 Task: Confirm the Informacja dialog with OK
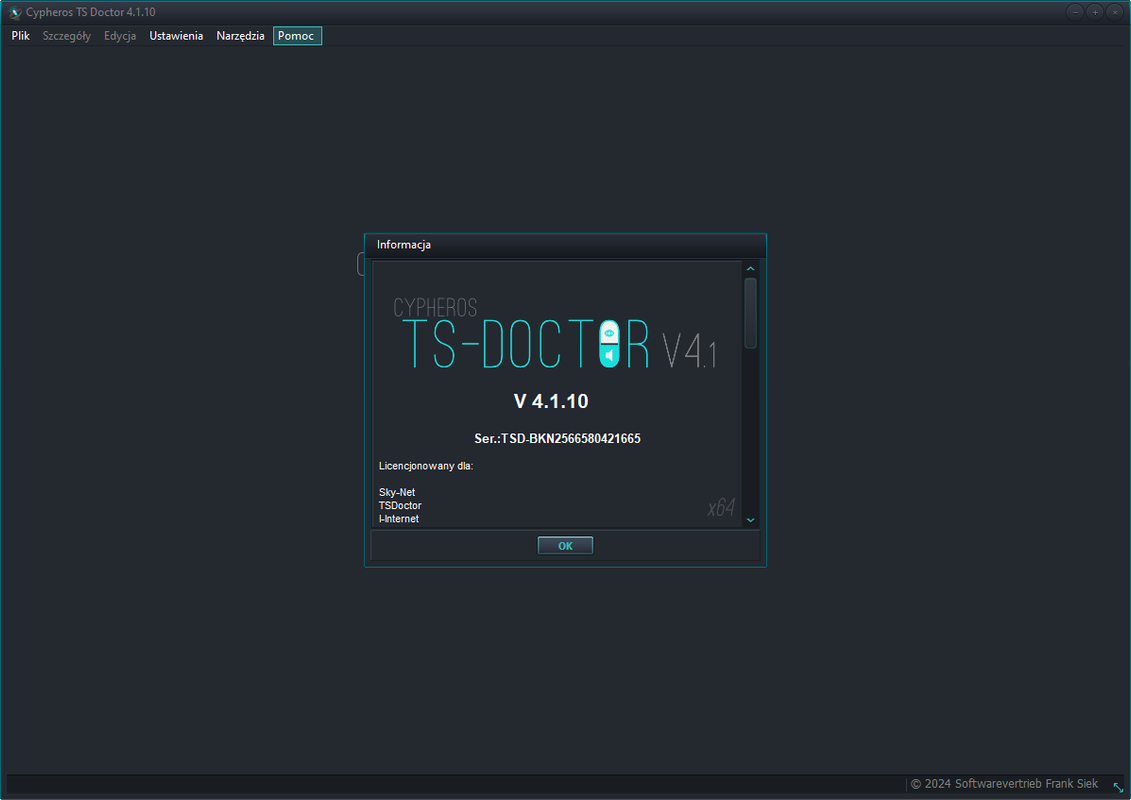[566, 546]
